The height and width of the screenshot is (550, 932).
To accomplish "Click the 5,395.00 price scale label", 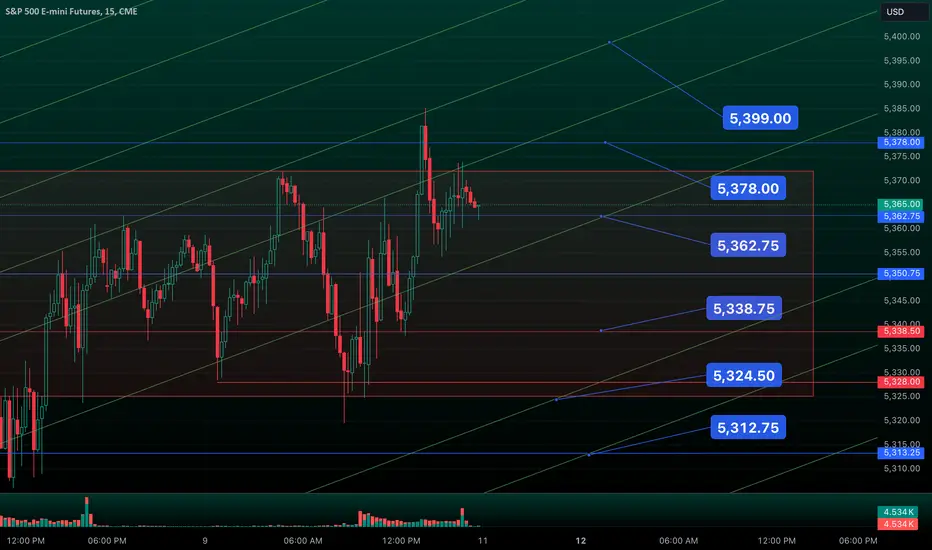I will (902, 61).
